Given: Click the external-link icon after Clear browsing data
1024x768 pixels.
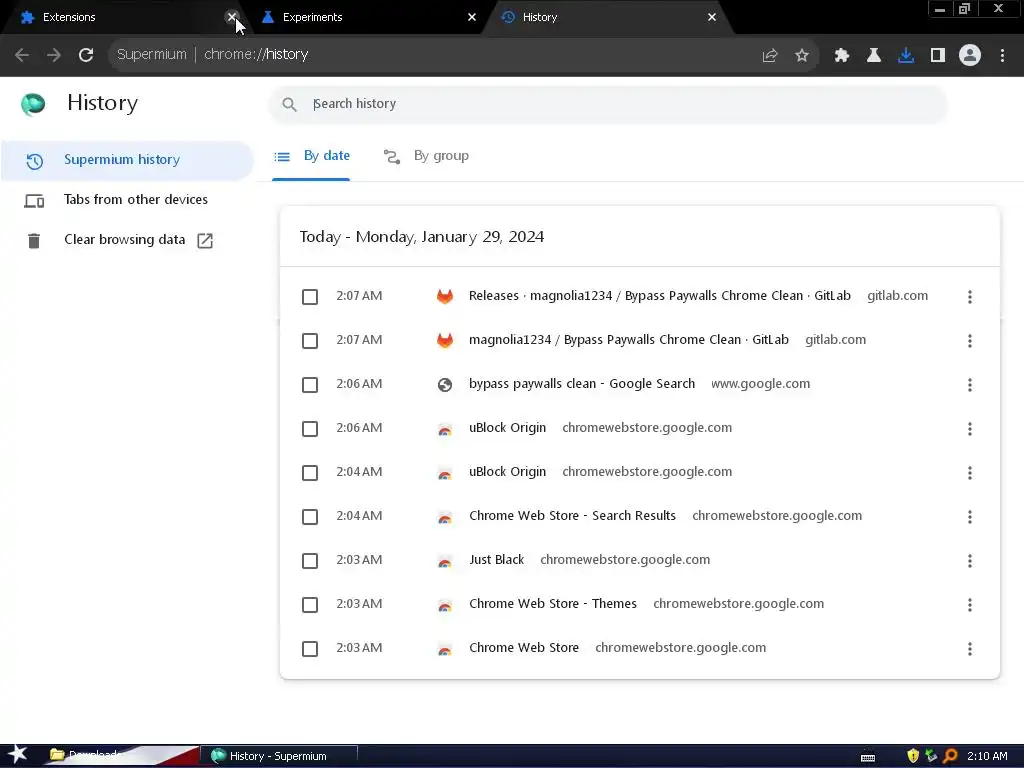Looking at the screenshot, I should (205, 240).
